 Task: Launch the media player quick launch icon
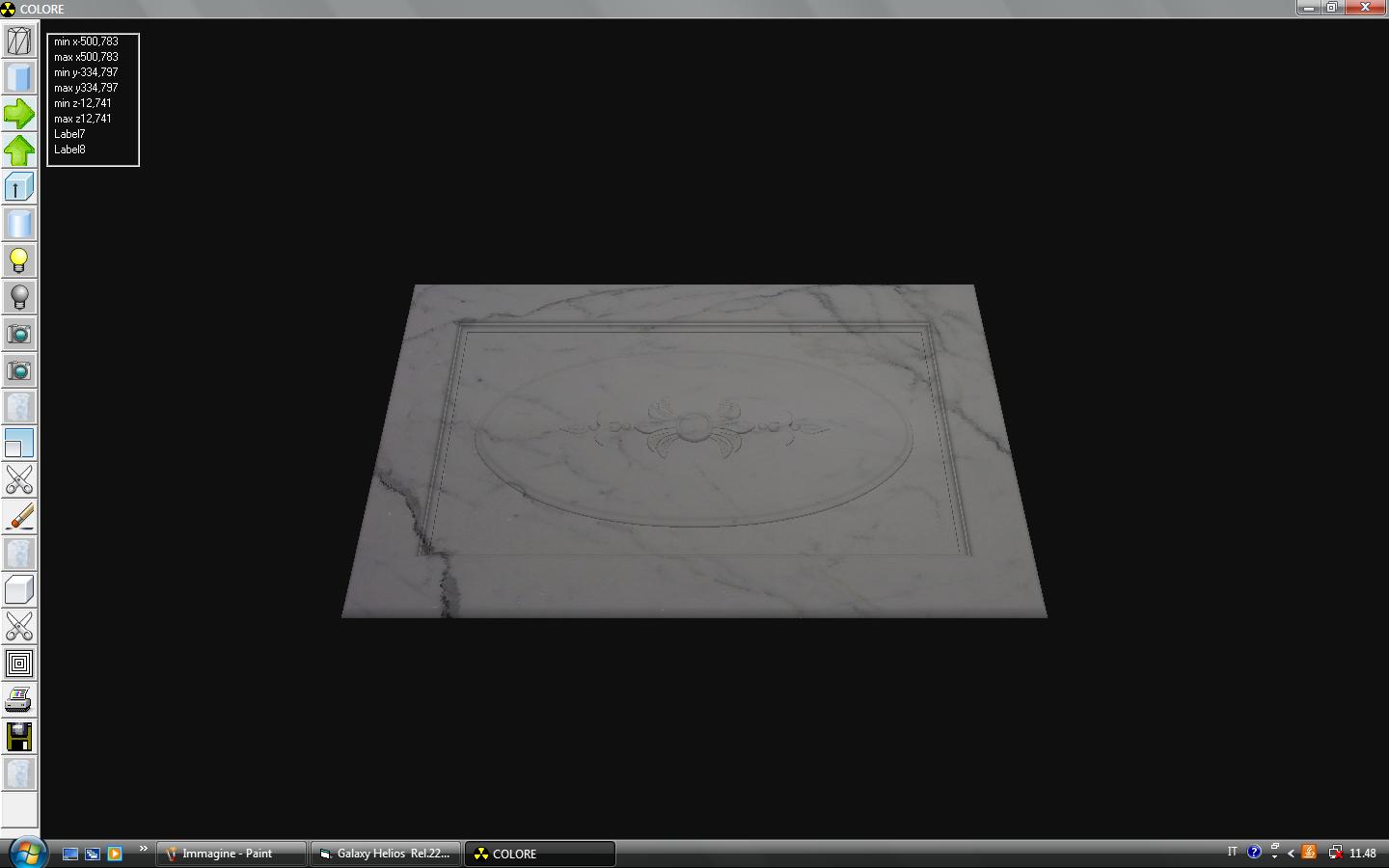tap(115, 854)
